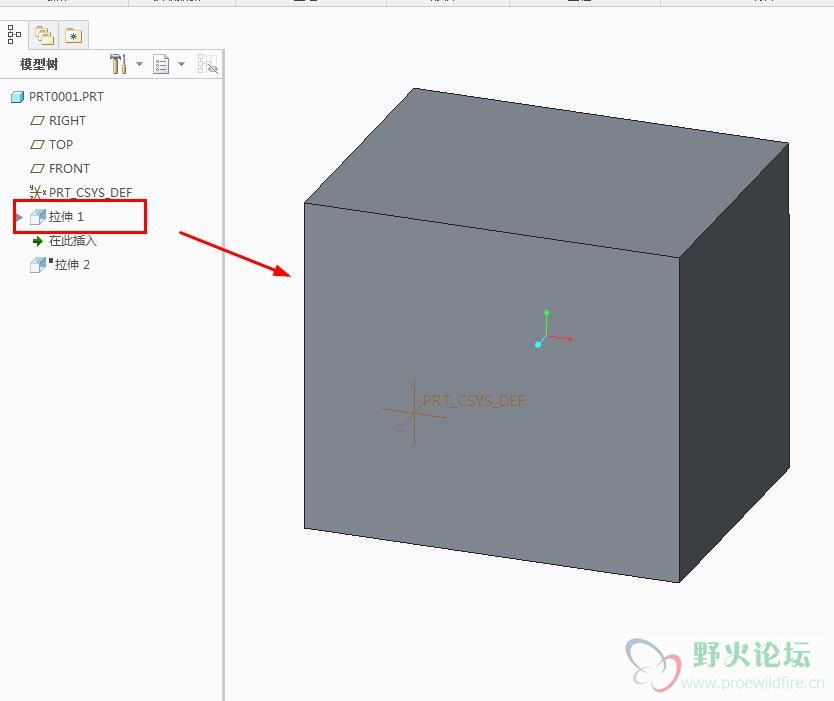
Task: Switch to the Folder Browser tab
Action: [44, 36]
